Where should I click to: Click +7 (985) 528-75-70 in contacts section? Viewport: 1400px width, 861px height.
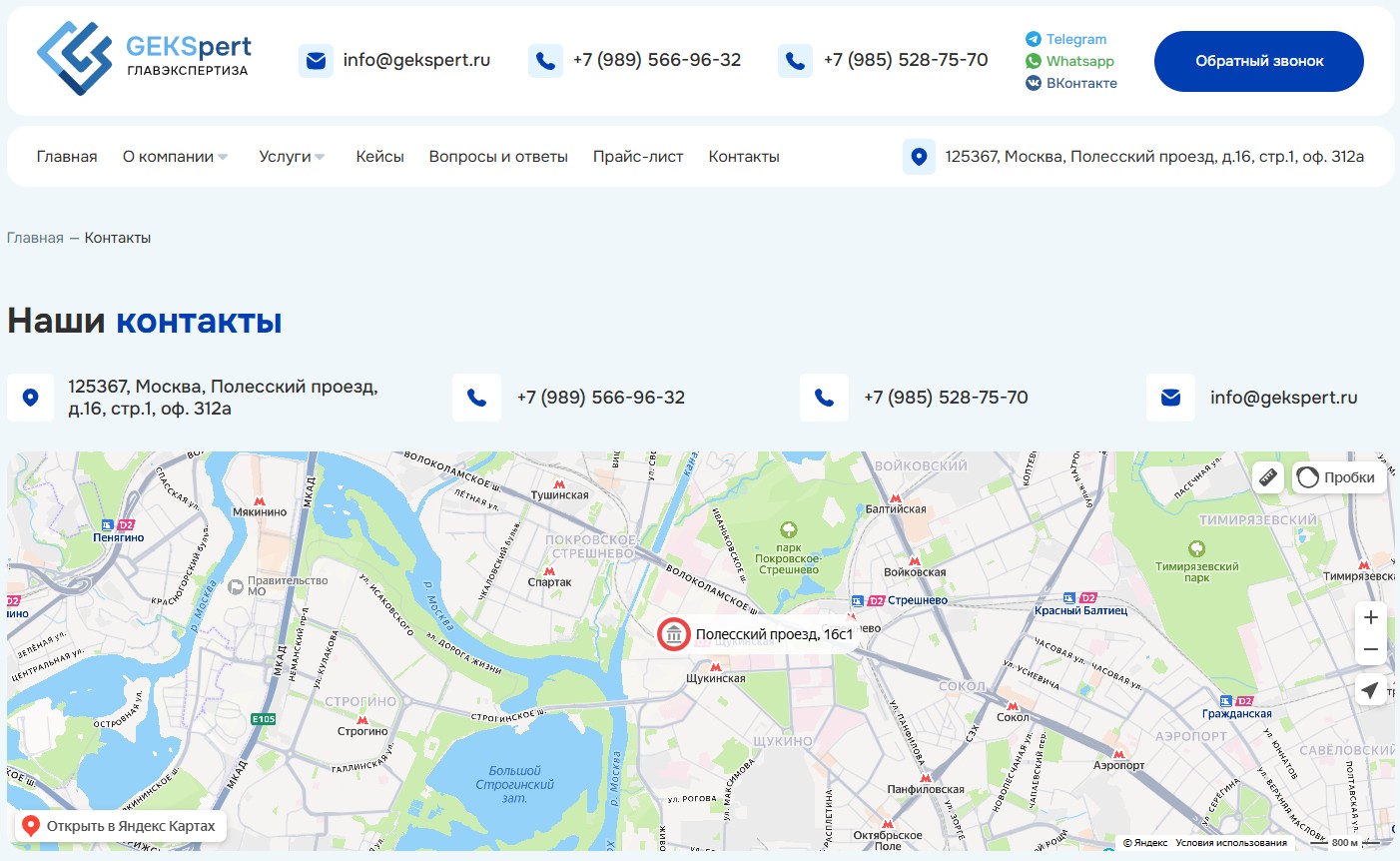point(946,398)
